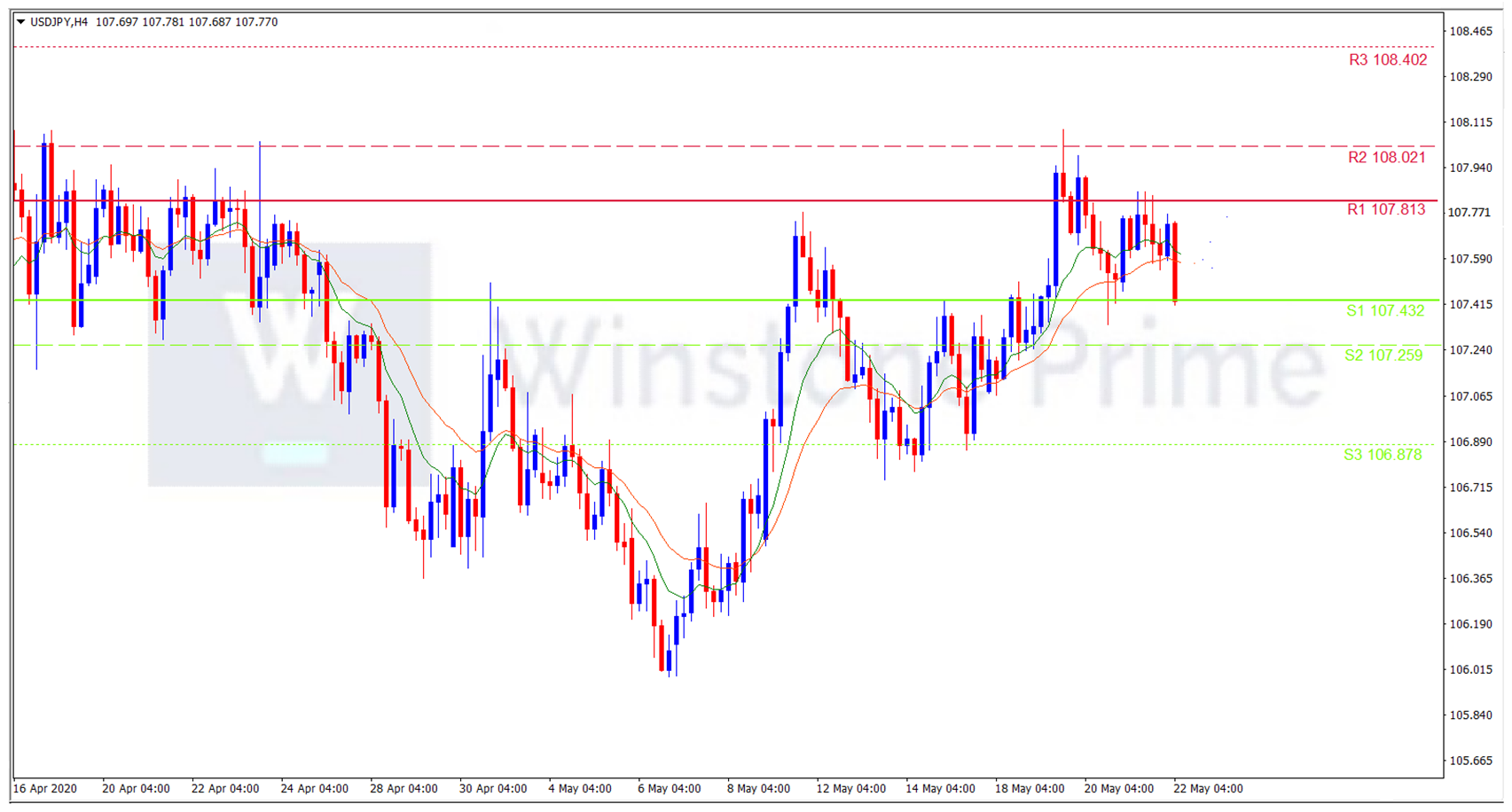1512x812 pixels.
Task: Click the 105.665 price on the scale
Action: [x=1470, y=761]
